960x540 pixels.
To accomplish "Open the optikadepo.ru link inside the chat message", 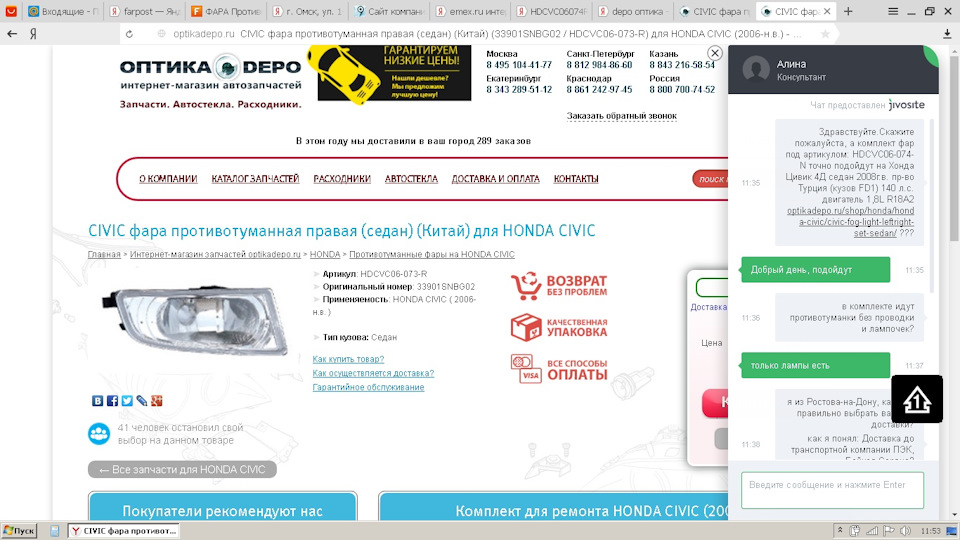I will point(850,222).
